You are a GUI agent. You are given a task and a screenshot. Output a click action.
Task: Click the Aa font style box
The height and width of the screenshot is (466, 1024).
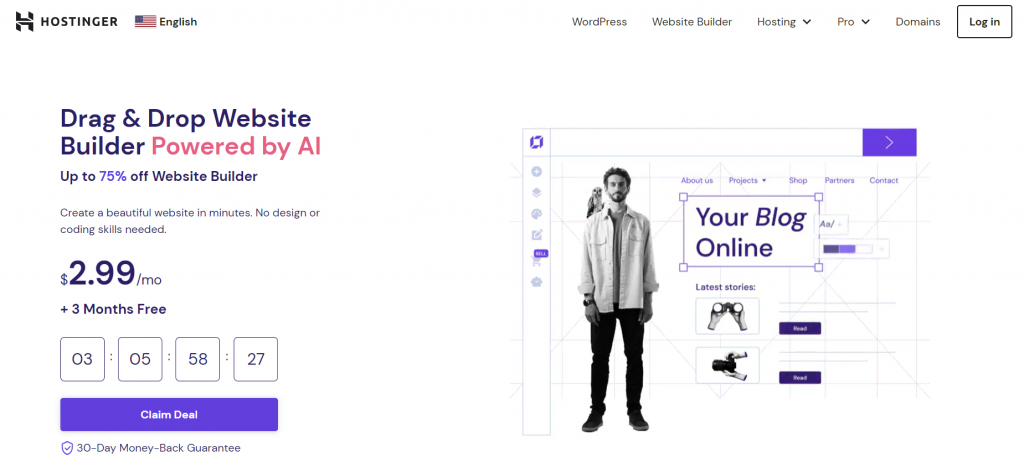click(831, 225)
